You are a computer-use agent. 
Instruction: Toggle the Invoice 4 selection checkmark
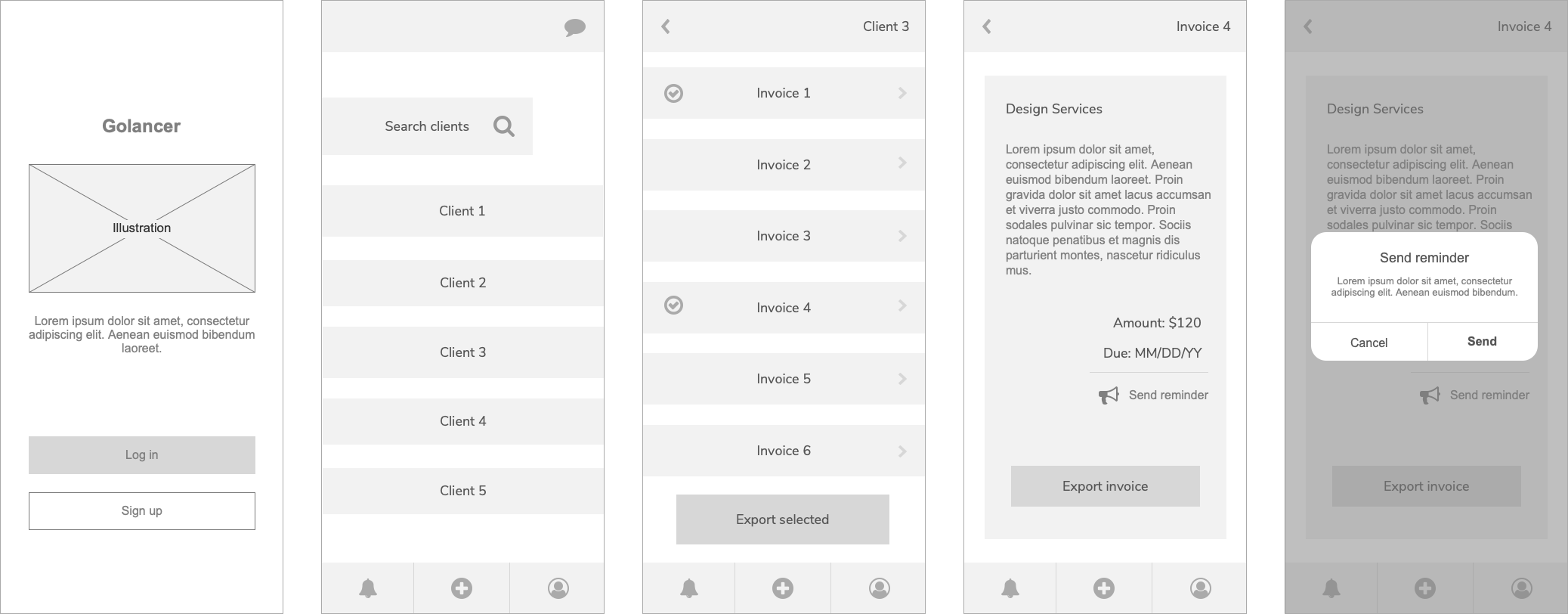[673, 305]
